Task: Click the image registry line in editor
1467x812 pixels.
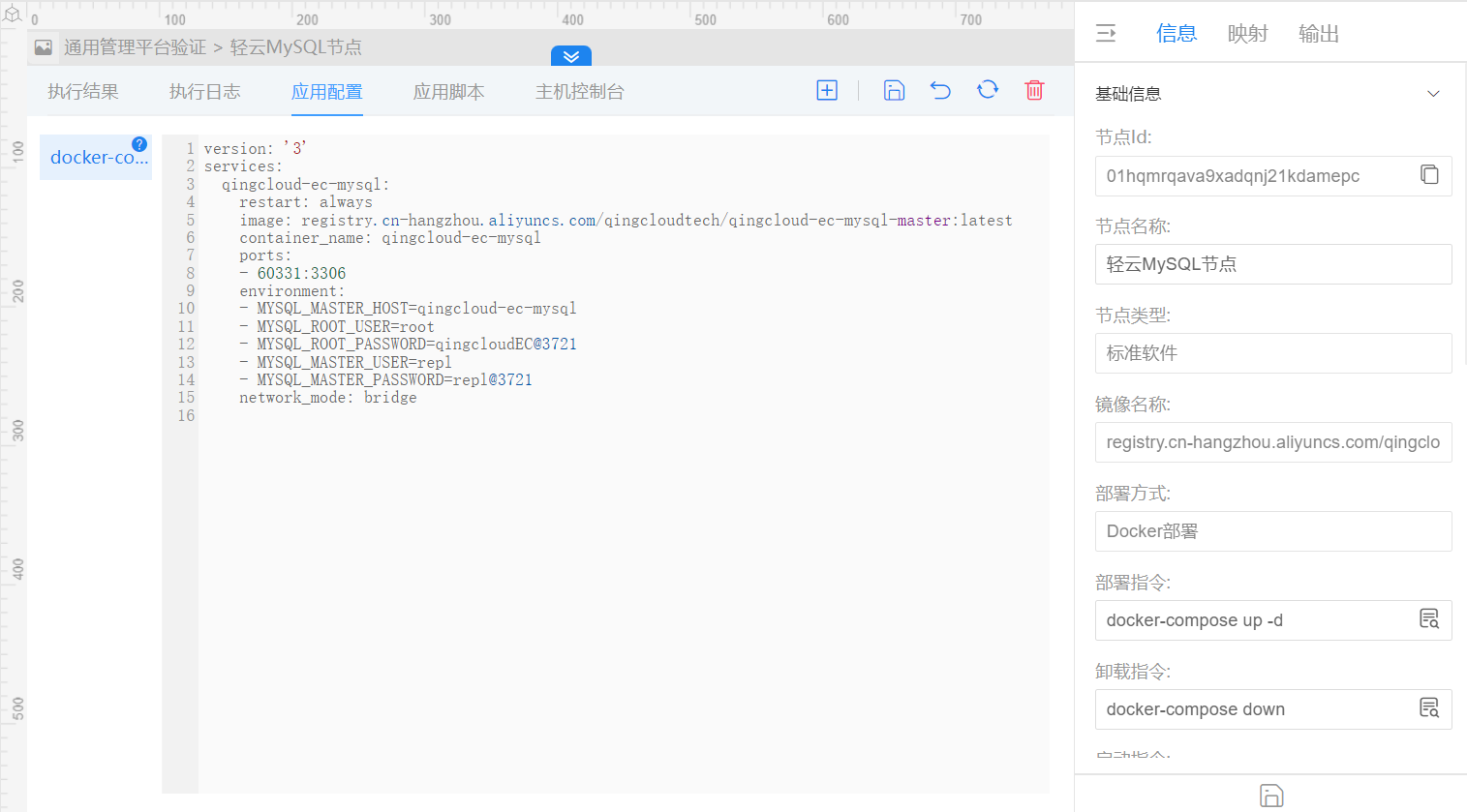Action: tap(626, 220)
